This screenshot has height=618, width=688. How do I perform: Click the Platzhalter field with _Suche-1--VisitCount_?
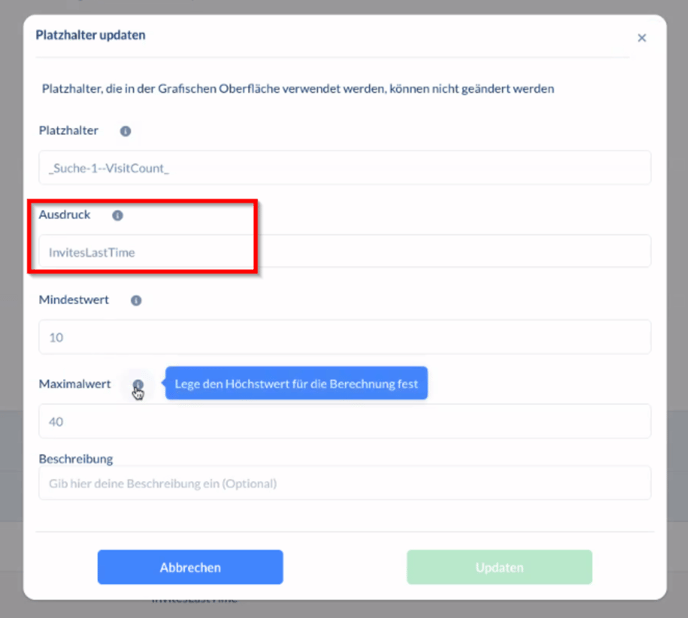point(344,168)
